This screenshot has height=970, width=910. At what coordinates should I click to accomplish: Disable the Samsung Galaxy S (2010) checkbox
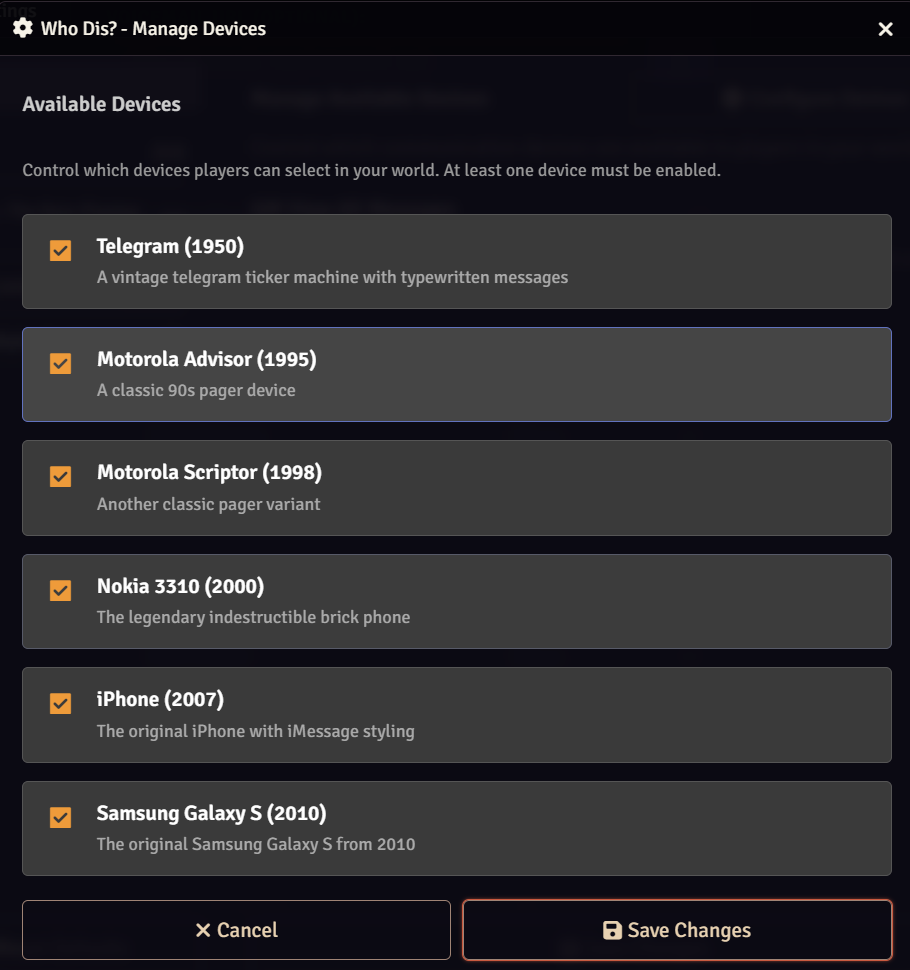pyautogui.click(x=61, y=818)
